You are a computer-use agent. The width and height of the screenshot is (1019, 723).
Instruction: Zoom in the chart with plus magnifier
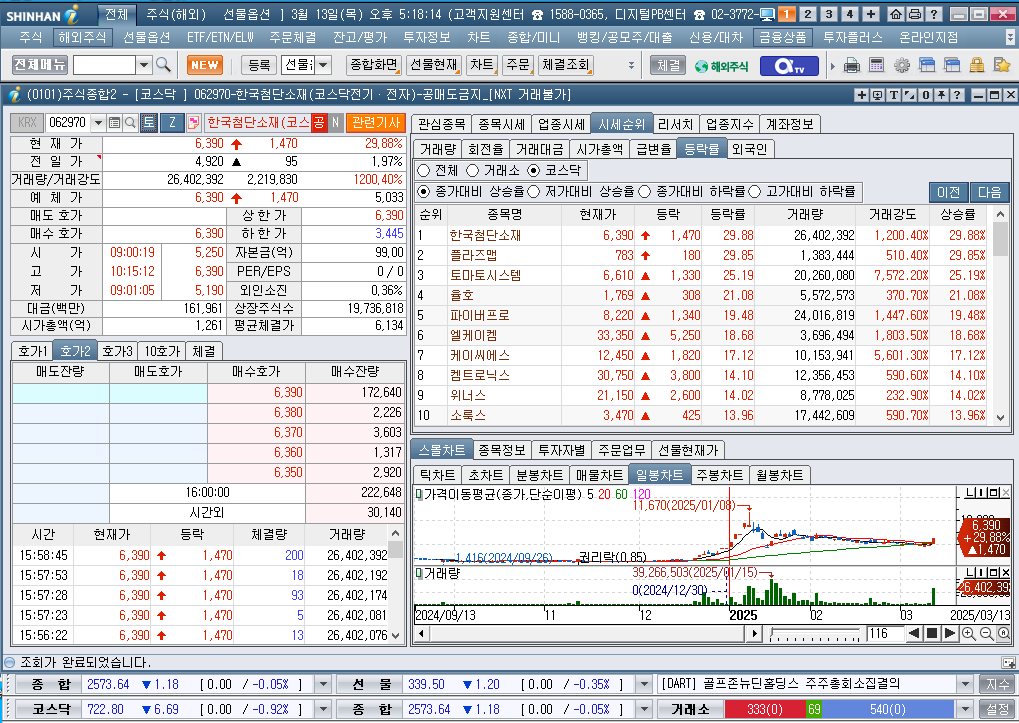968,633
